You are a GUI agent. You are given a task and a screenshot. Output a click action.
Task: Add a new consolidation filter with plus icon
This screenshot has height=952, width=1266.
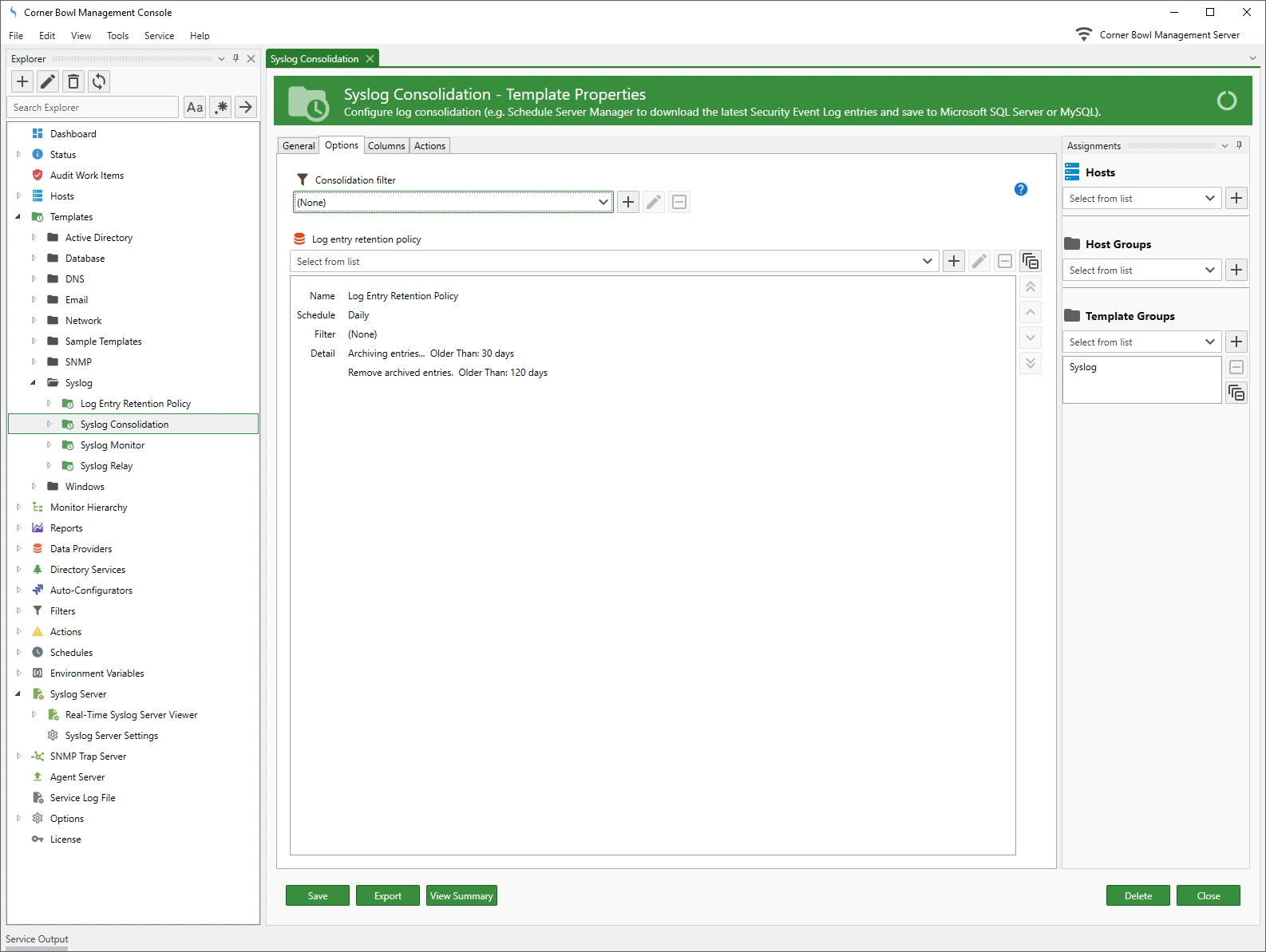pos(628,202)
